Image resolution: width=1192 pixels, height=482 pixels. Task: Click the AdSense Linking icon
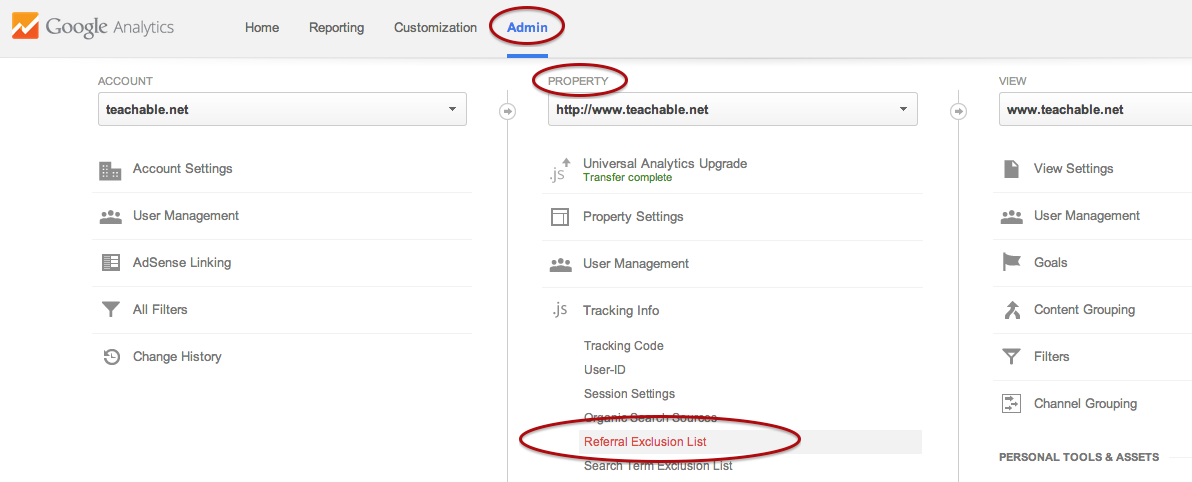[x=111, y=263]
